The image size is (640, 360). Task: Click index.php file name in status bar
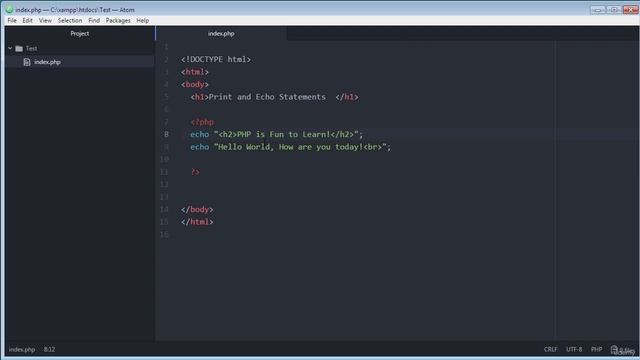tap(22, 349)
